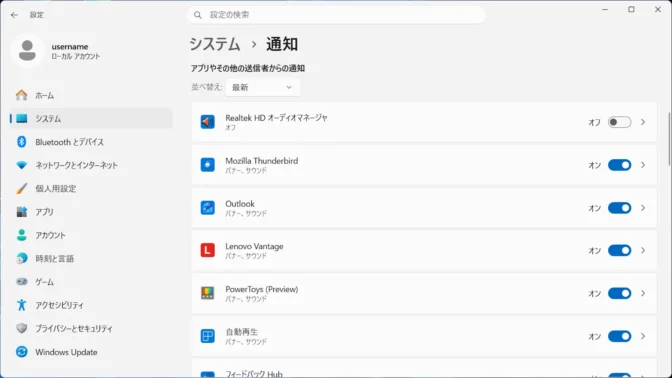Screen dimensions: 672x378
Task: Open the ホーム settings page
Action: 91,95
